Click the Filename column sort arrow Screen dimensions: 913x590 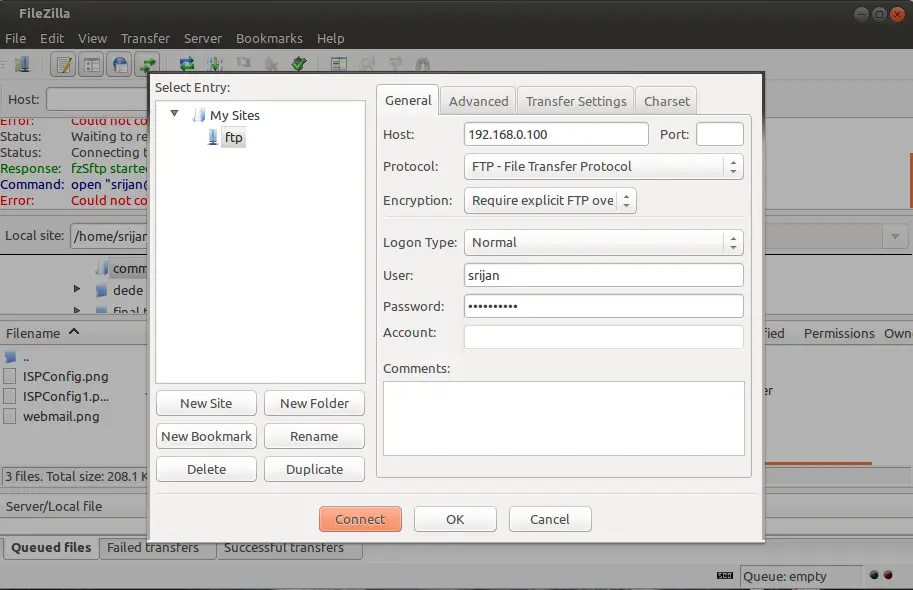74,332
